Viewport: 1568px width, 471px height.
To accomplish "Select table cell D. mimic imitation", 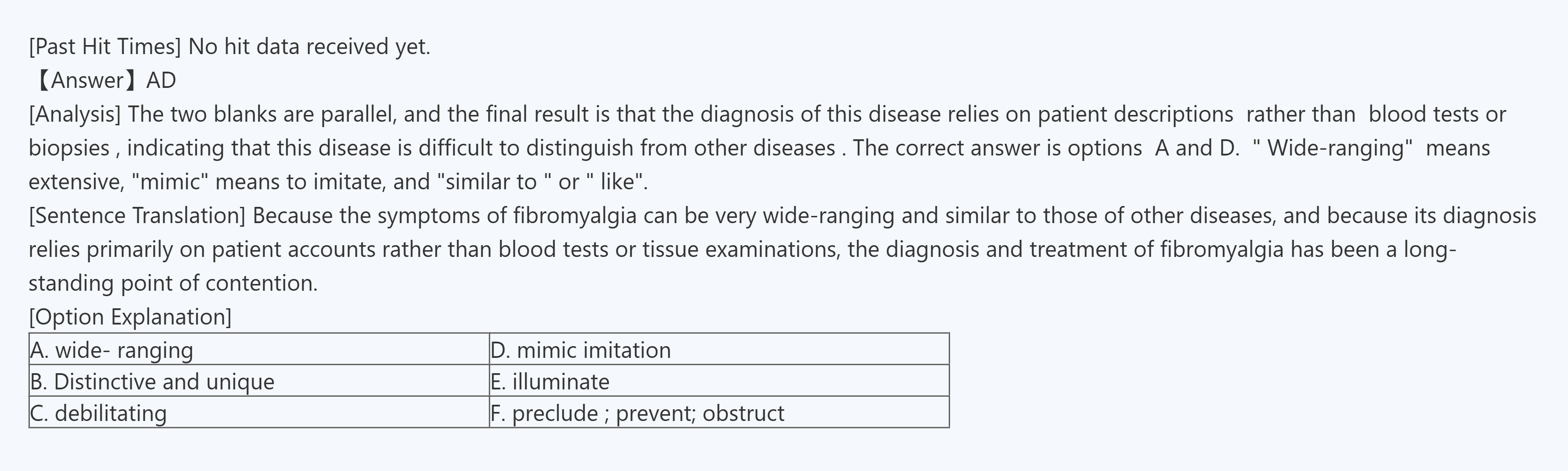I will tap(581, 350).
